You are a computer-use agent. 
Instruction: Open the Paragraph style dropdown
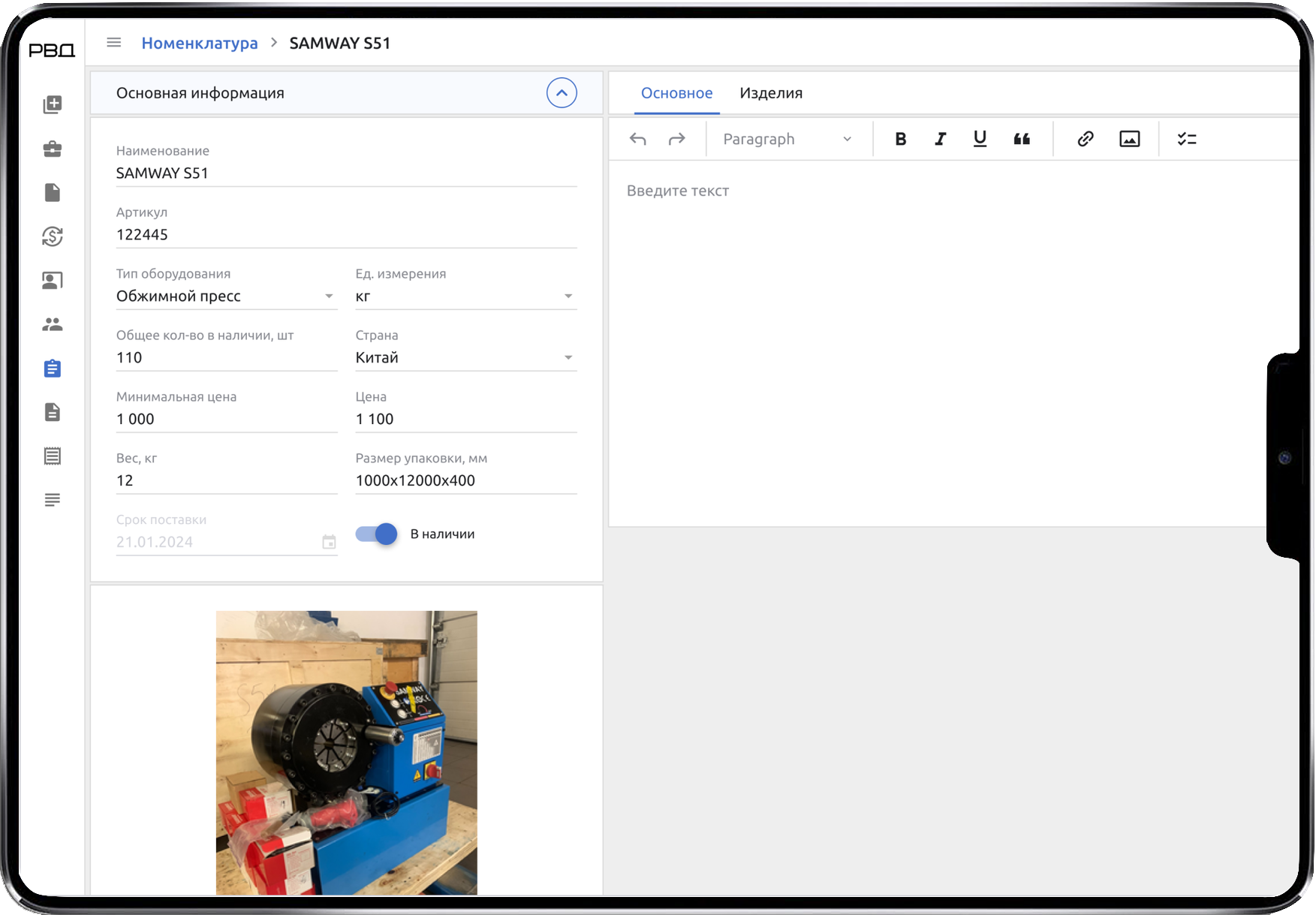pos(787,139)
